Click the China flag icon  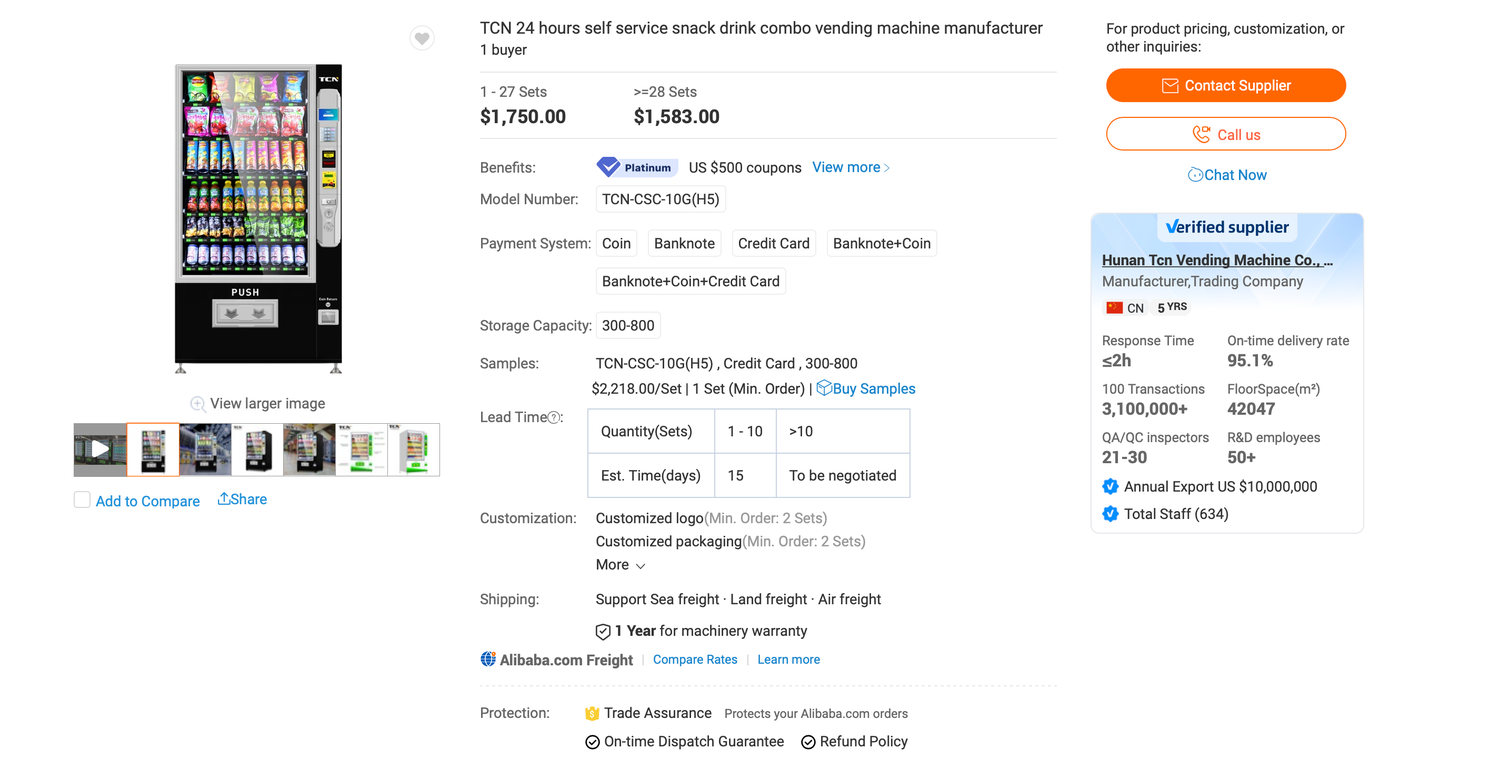[1114, 308]
